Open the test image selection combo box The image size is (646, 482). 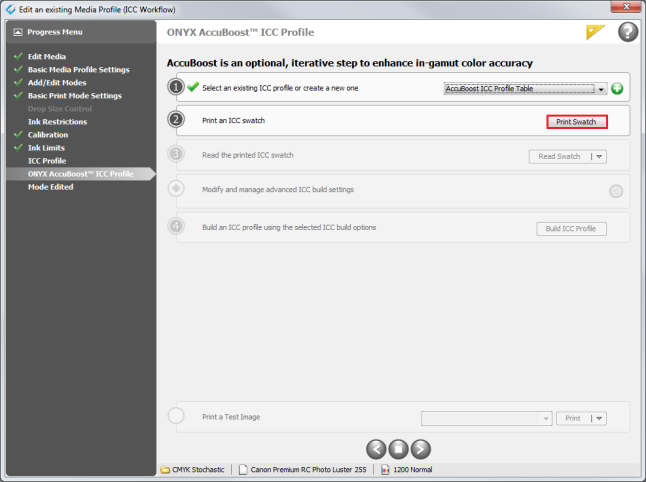(x=487, y=419)
